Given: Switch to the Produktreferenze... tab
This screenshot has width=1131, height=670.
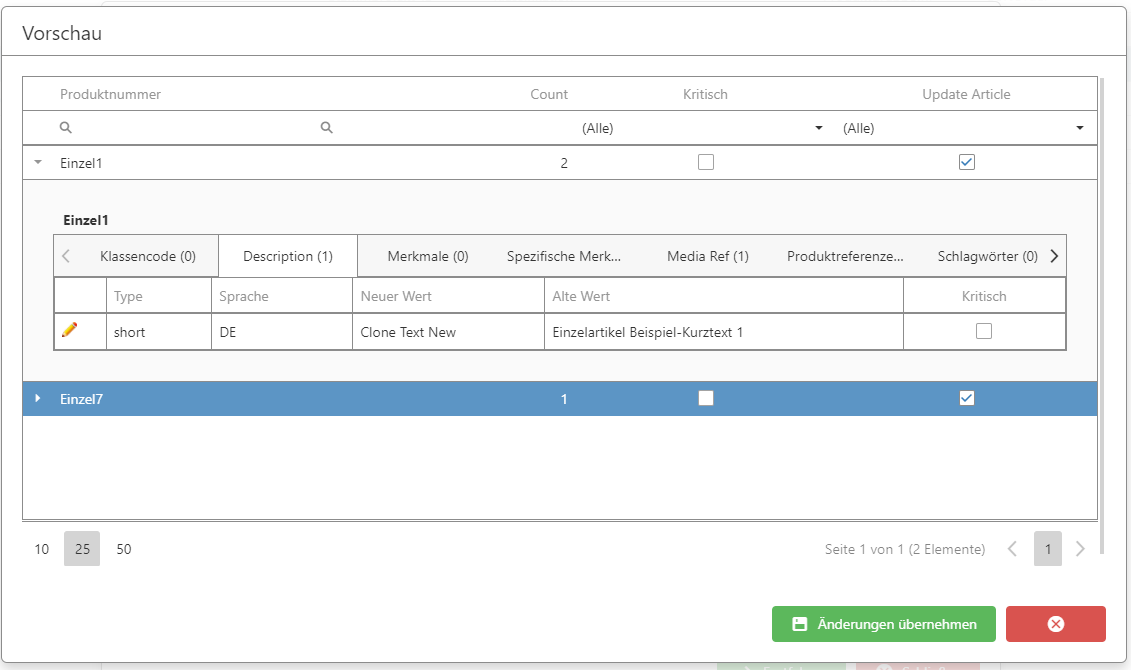Looking at the screenshot, I should pyautogui.click(x=845, y=256).
